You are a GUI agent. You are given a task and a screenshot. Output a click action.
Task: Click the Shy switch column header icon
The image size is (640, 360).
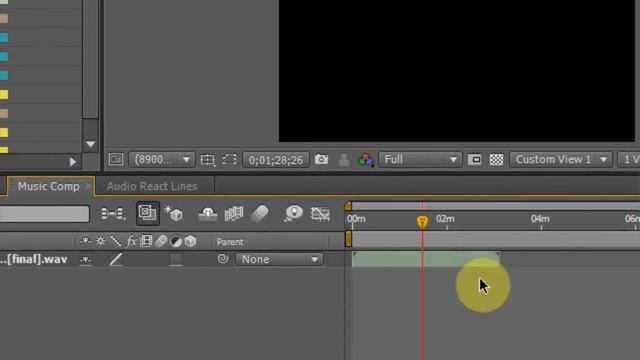(x=85, y=241)
